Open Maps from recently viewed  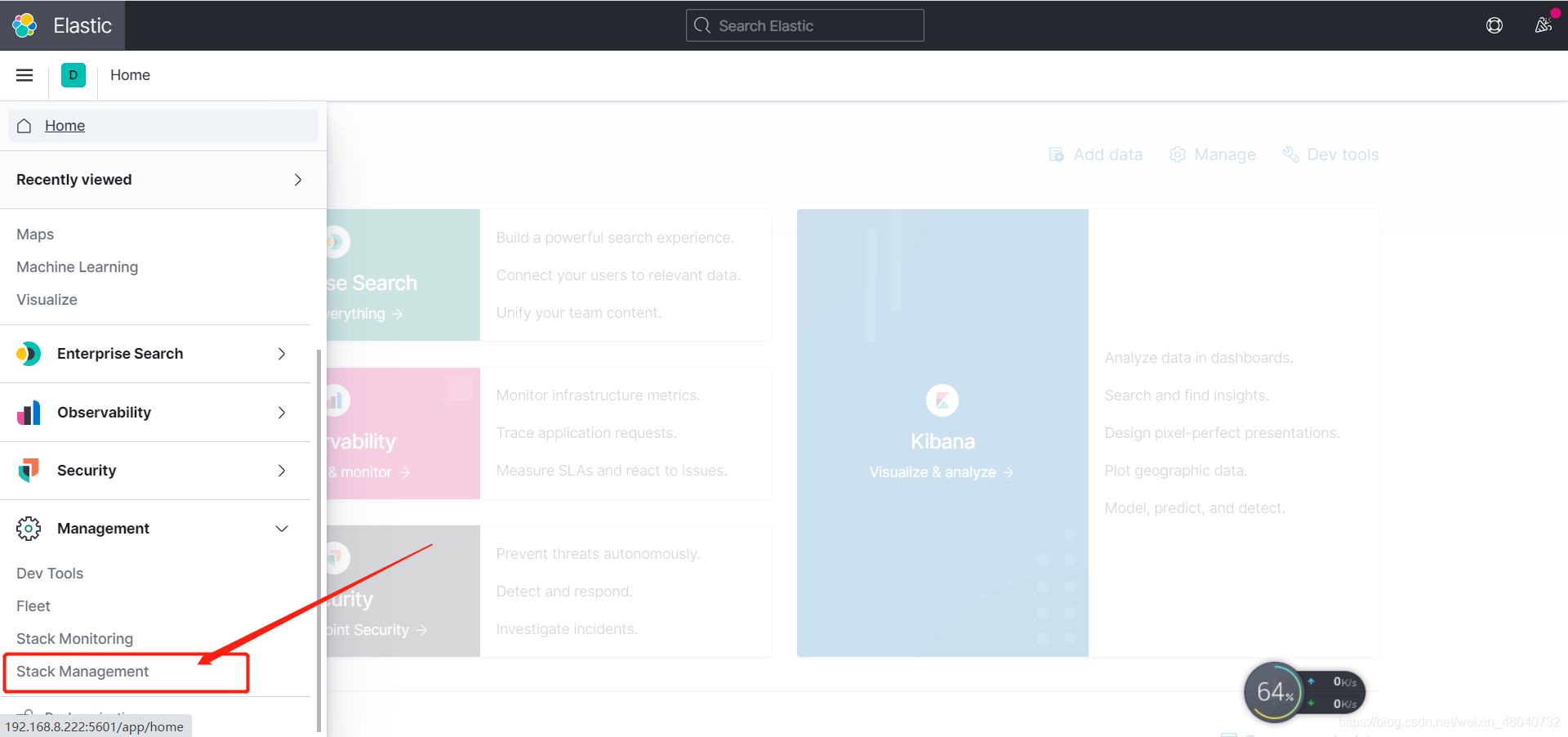[35, 234]
